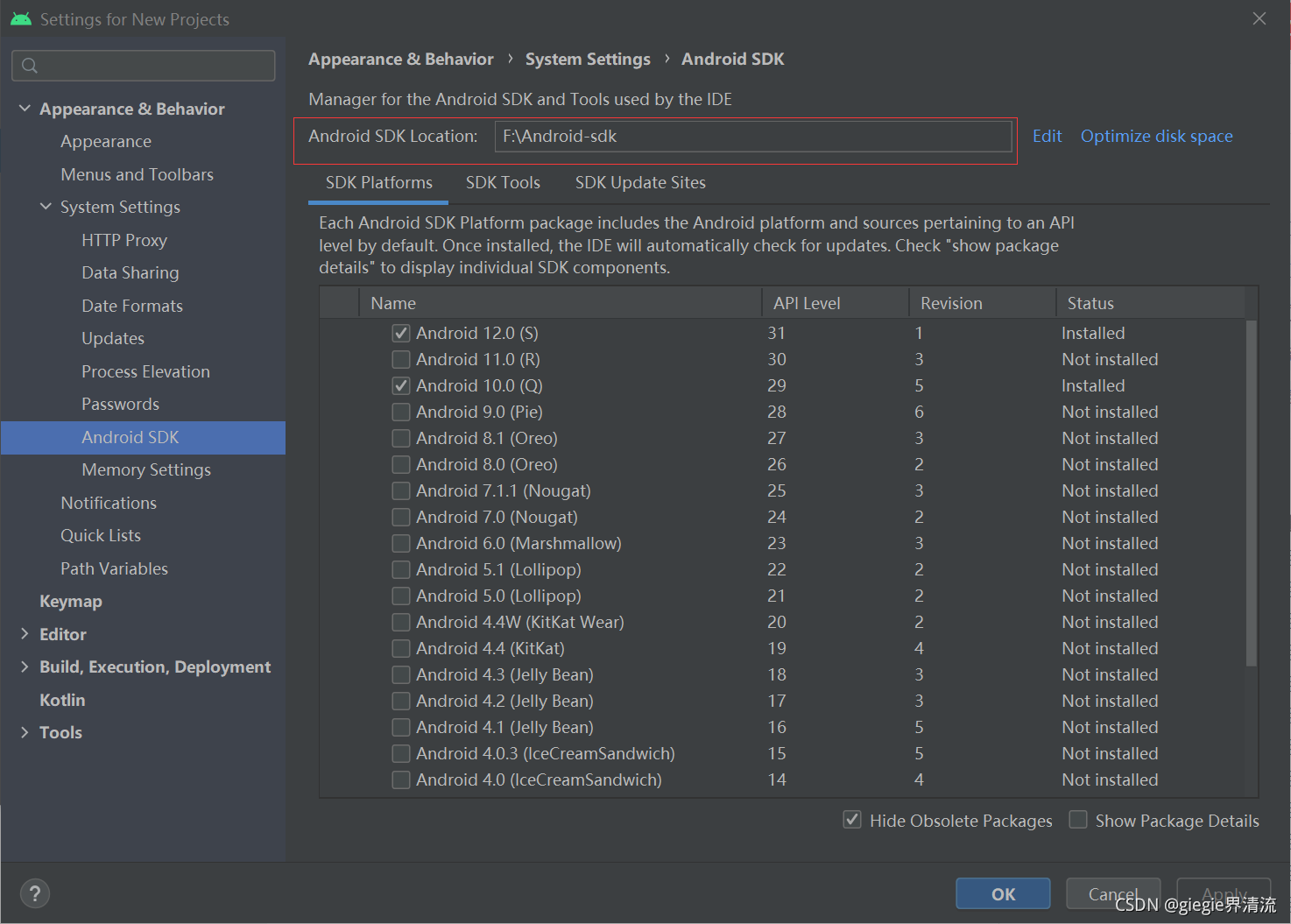Select Android SDK in the settings tree
1291x924 pixels.
144,437
